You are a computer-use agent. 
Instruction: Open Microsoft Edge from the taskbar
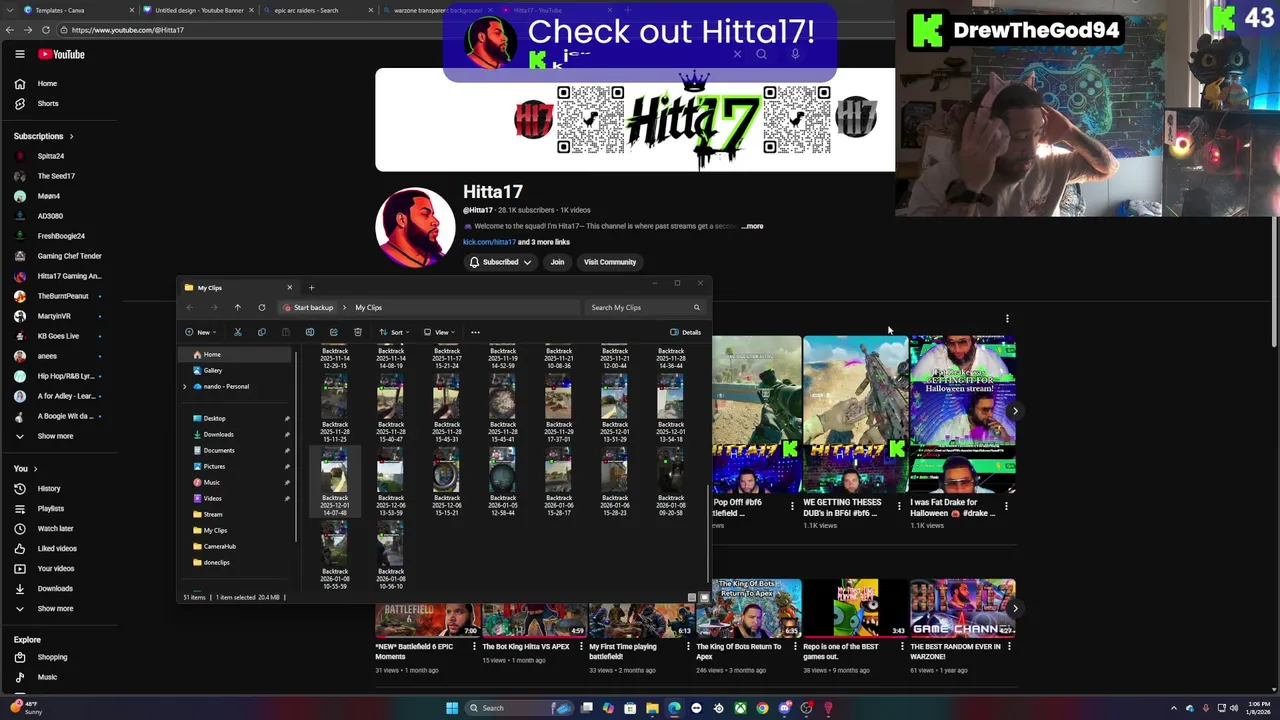click(674, 708)
